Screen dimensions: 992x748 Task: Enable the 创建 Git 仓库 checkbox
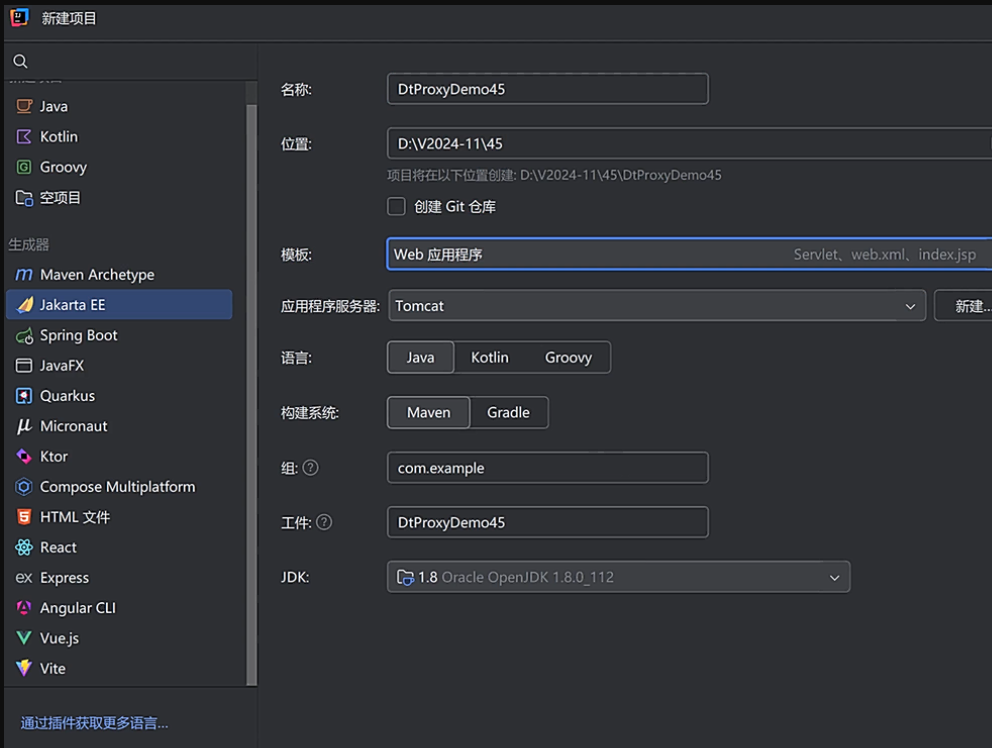396,206
